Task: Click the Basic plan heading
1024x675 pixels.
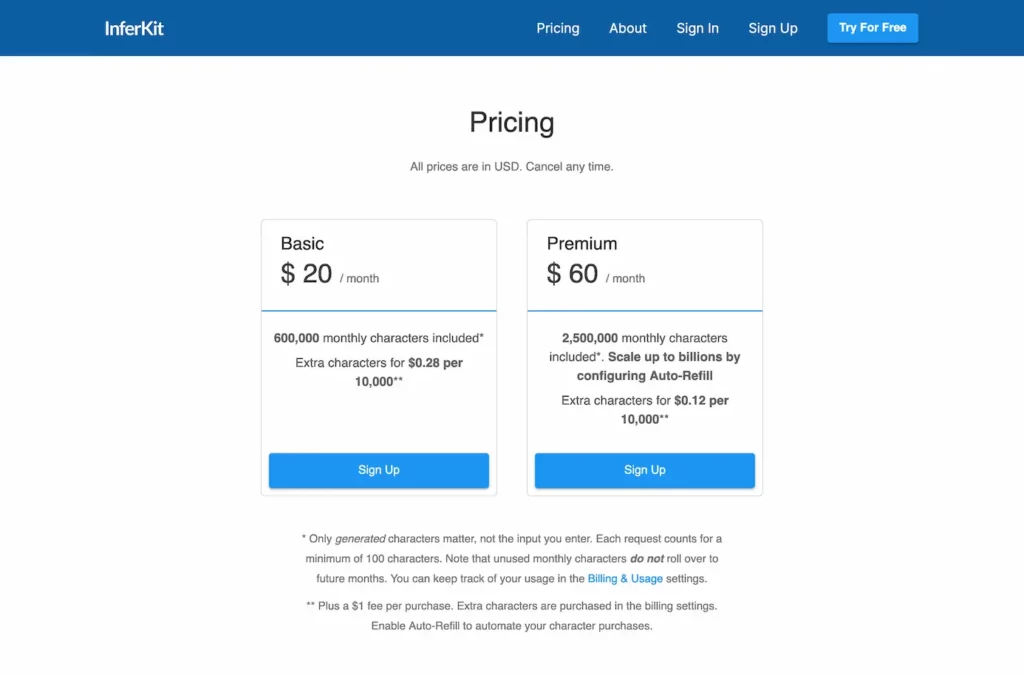Action: pyautogui.click(x=302, y=243)
